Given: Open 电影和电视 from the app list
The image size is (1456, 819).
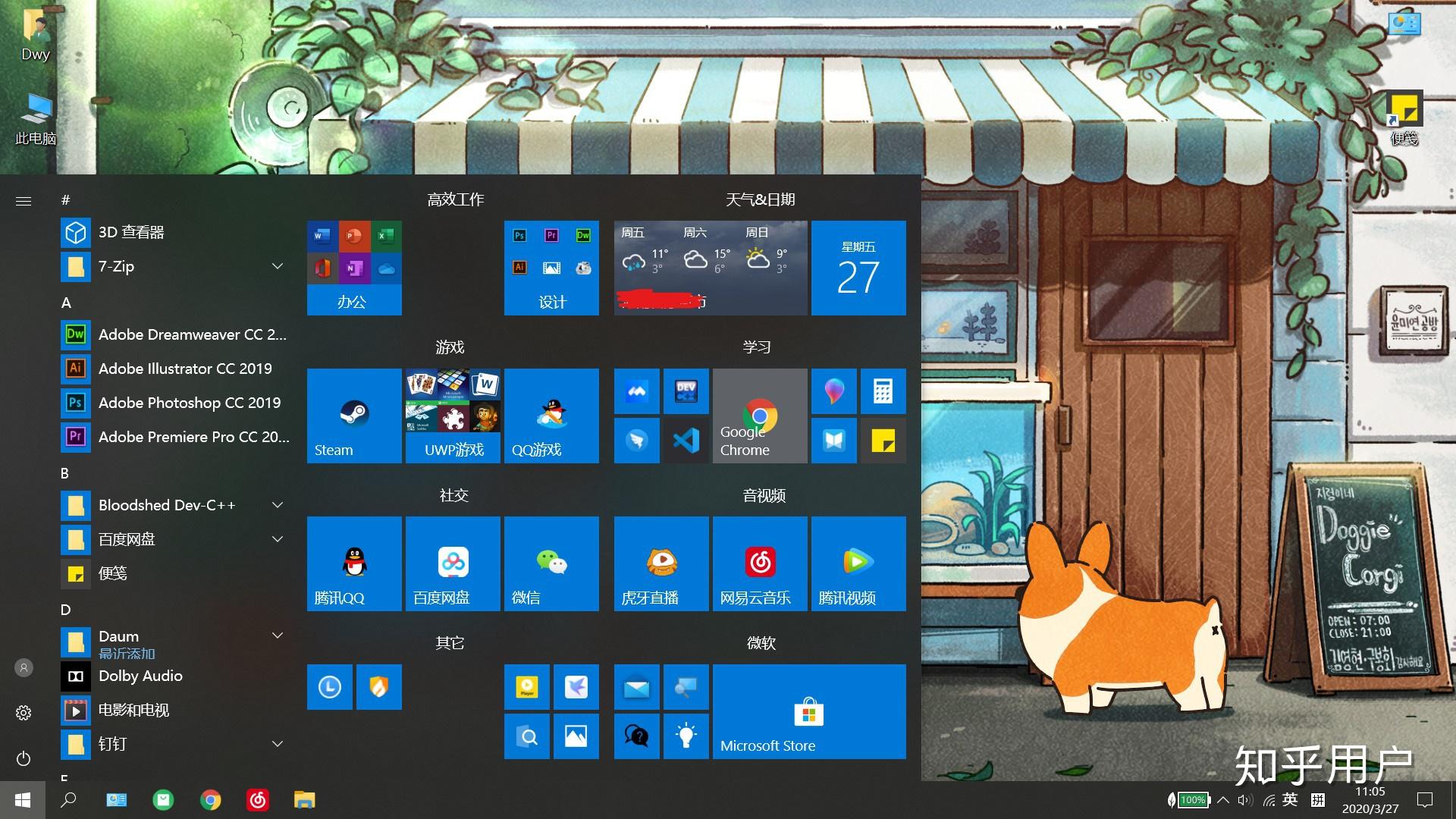Looking at the screenshot, I should pos(176,710).
